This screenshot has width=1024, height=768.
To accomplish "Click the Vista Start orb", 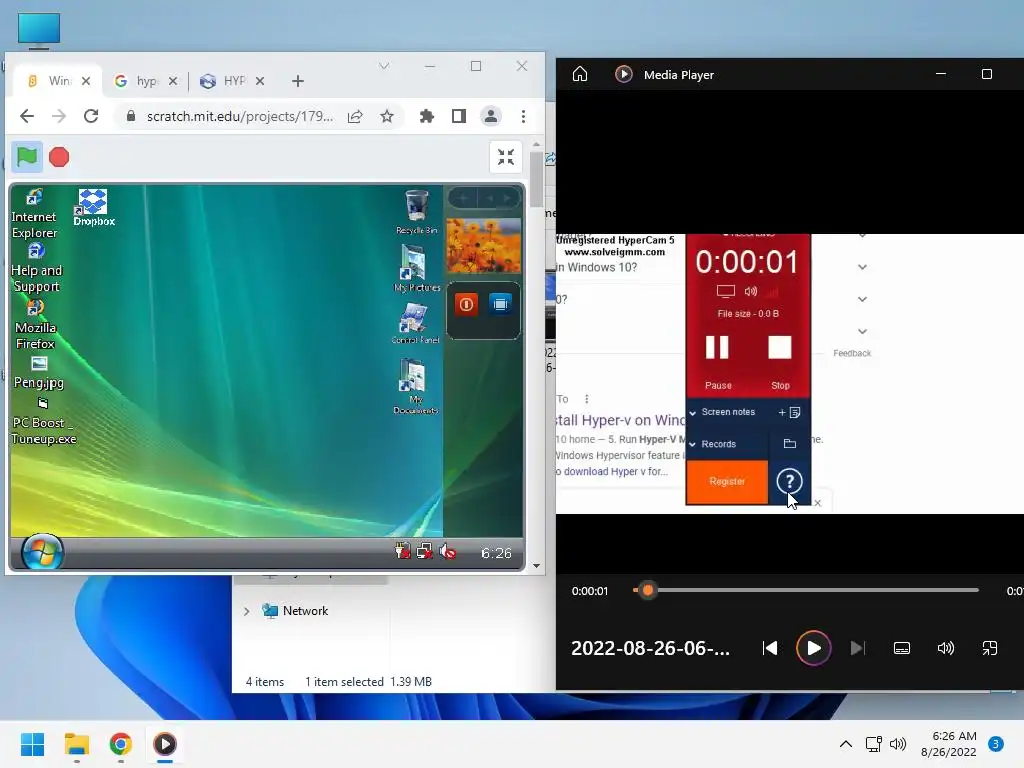I will tap(42, 553).
